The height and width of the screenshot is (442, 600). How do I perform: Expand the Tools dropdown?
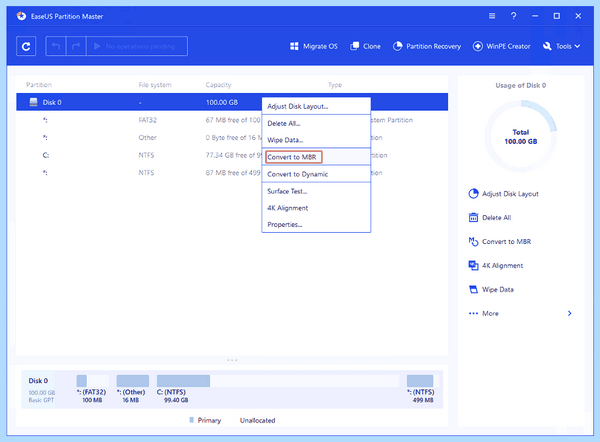(561, 46)
